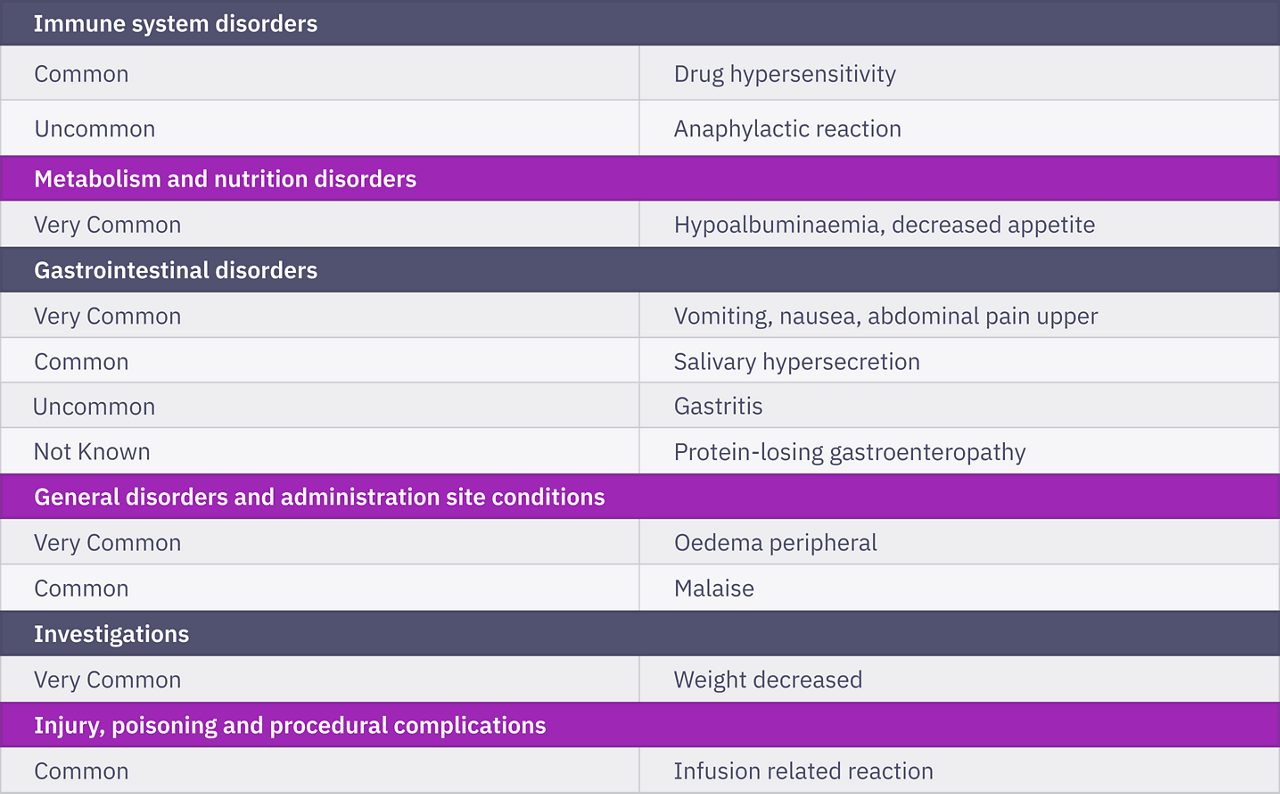This screenshot has height=794, width=1280.
Task: Click the Anaphylactic reaction cell
Action: [960, 128]
